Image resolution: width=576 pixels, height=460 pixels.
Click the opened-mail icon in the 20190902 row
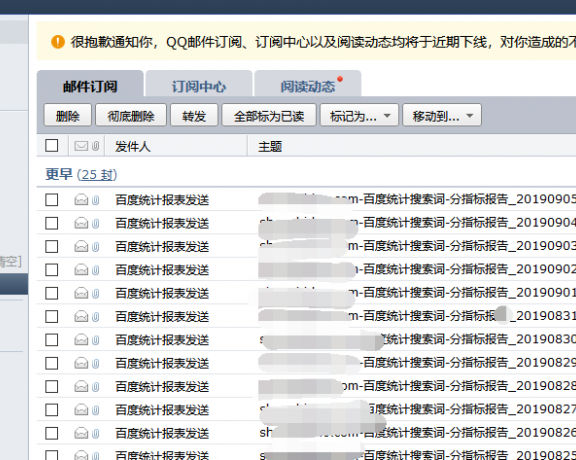[x=81, y=270]
